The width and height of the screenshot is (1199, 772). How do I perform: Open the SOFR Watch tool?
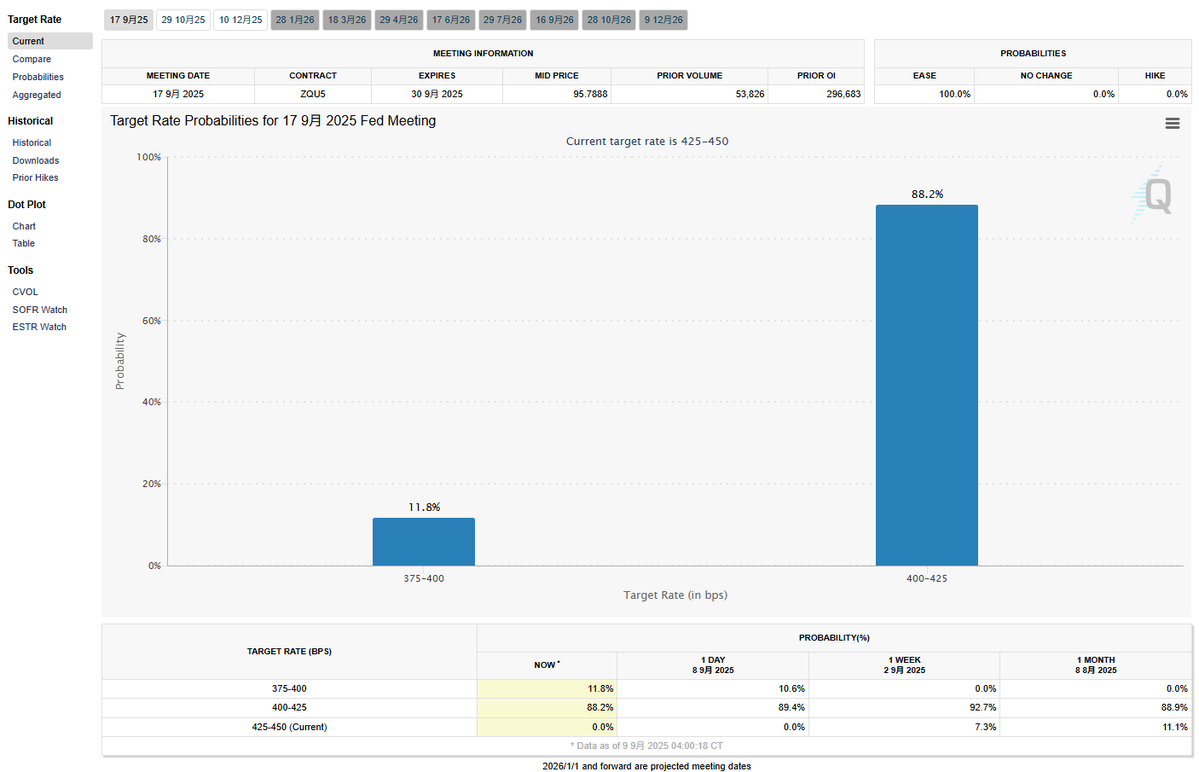[x=40, y=310]
